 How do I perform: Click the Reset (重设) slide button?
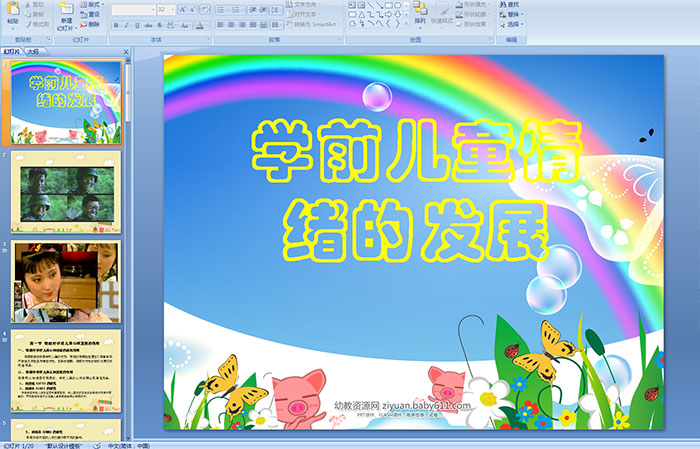[89, 14]
